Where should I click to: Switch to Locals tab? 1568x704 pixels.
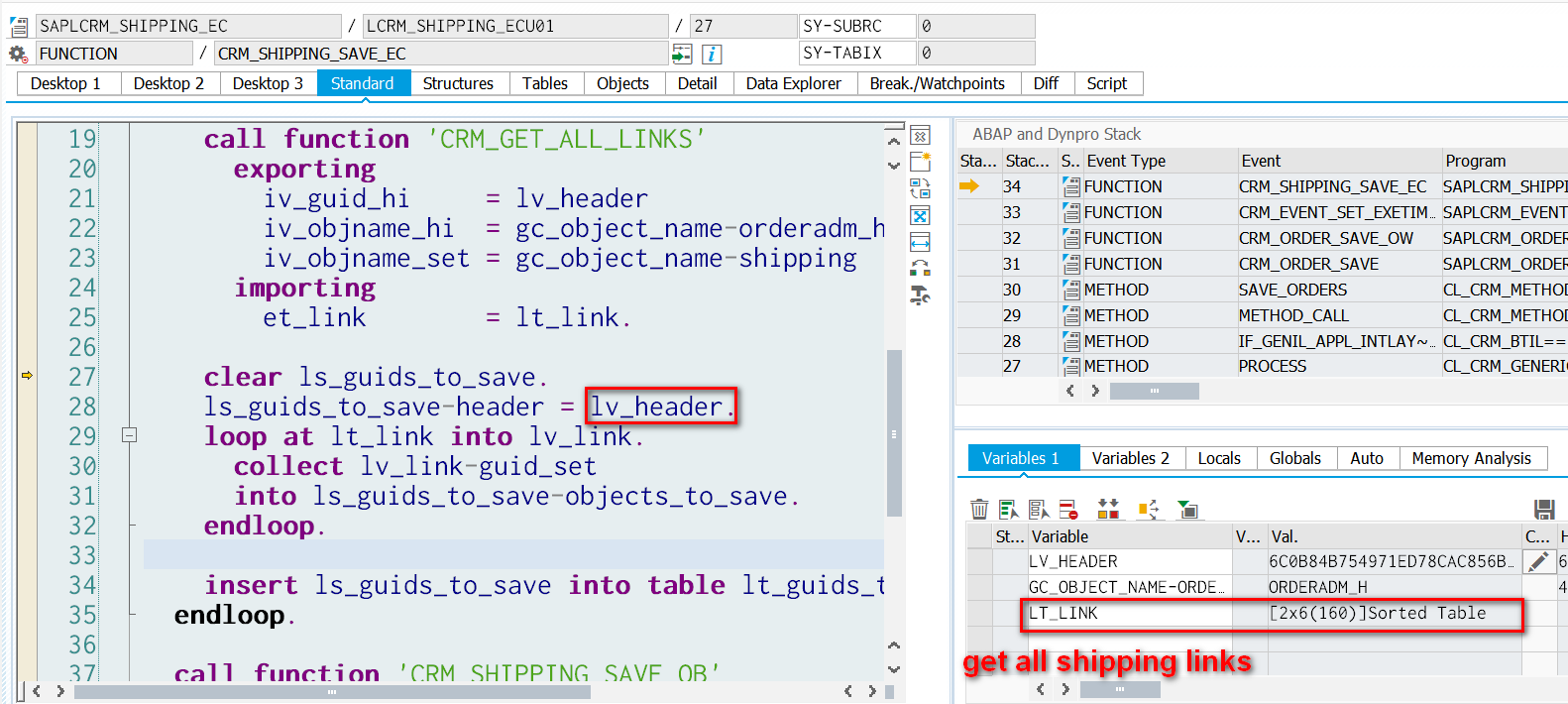(1219, 458)
